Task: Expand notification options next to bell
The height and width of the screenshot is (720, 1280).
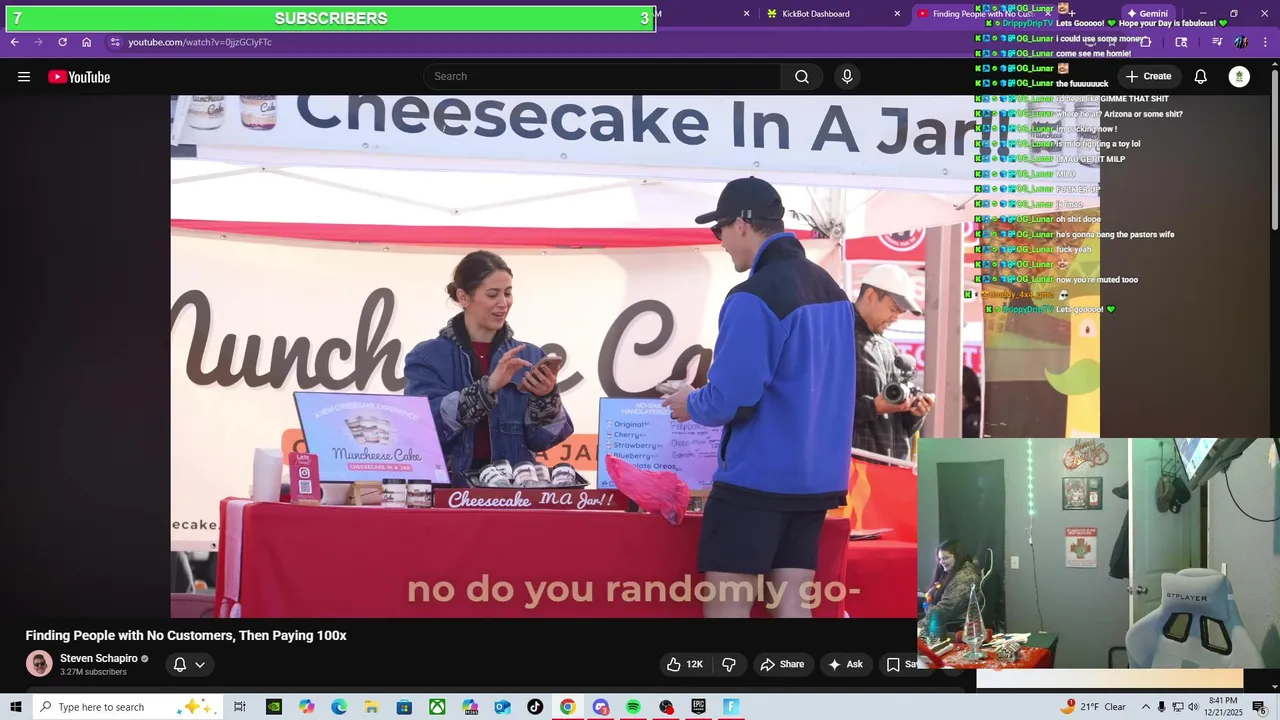Action: click(x=200, y=664)
